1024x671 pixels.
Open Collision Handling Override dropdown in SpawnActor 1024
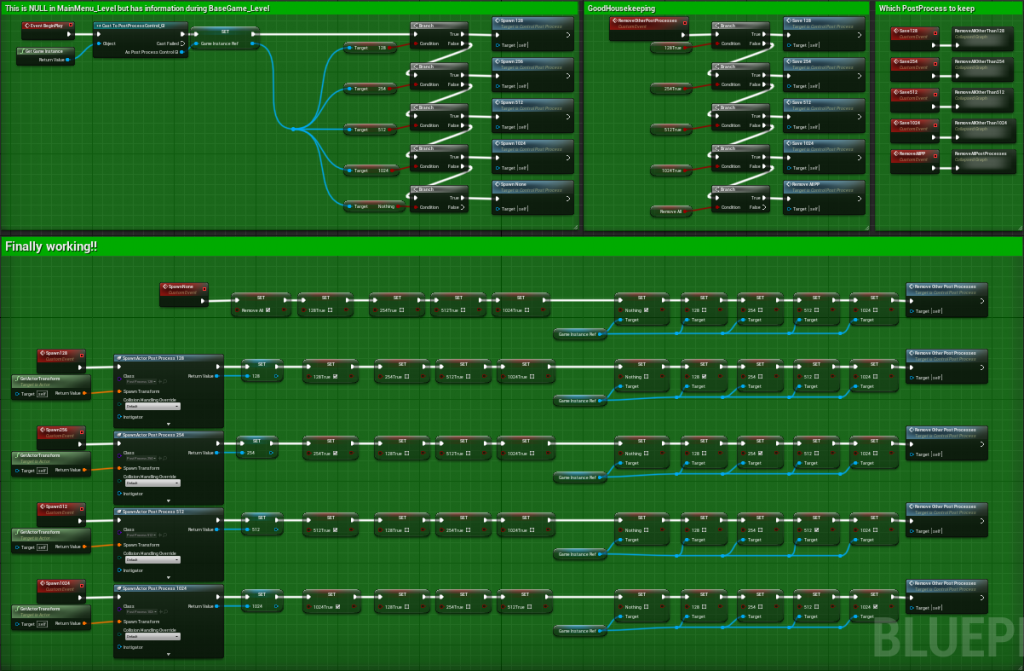point(152,636)
